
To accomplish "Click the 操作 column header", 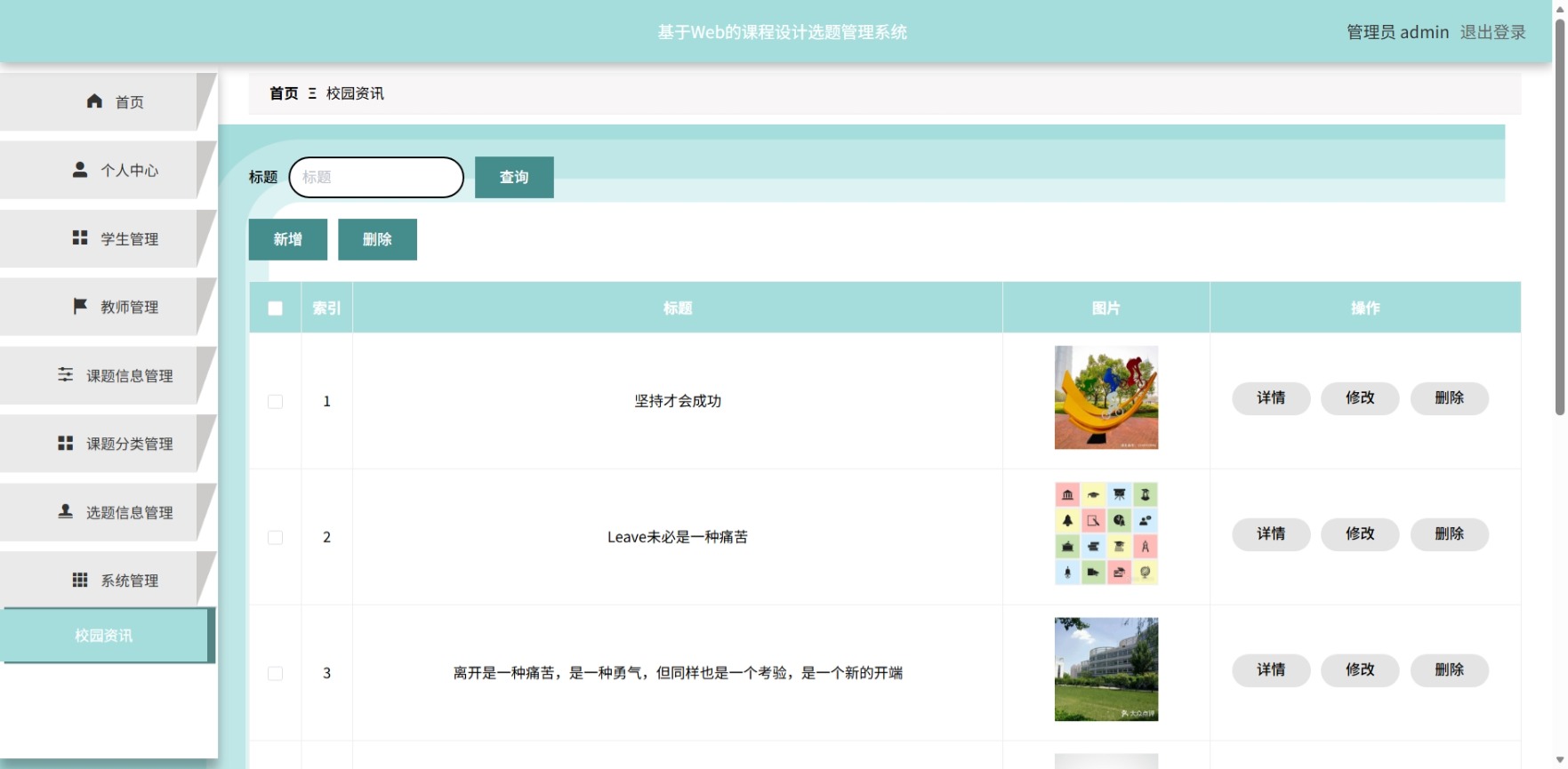I will [x=1365, y=308].
